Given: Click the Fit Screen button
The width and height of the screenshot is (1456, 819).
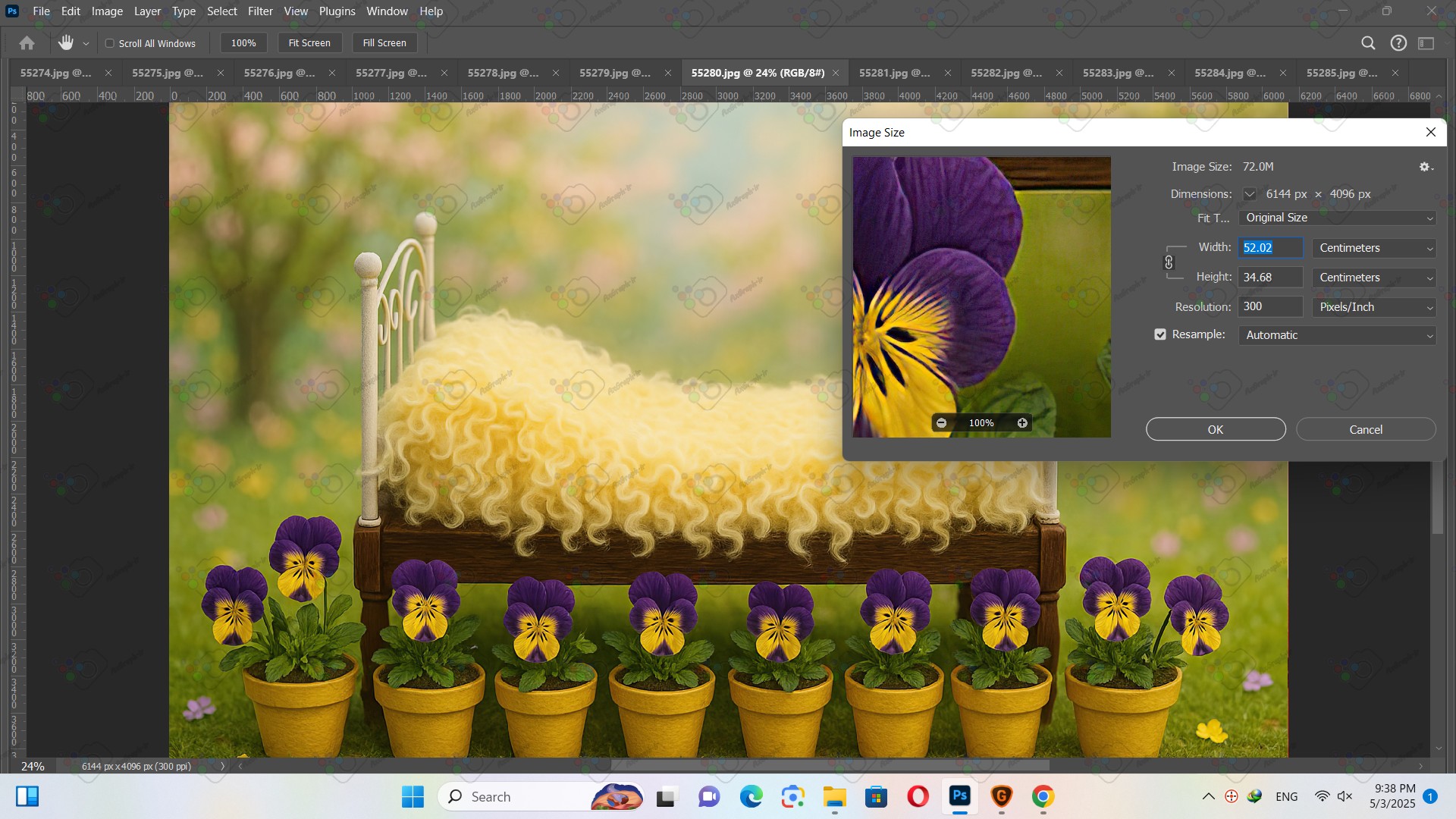Looking at the screenshot, I should pyautogui.click(x=309, y=43).
